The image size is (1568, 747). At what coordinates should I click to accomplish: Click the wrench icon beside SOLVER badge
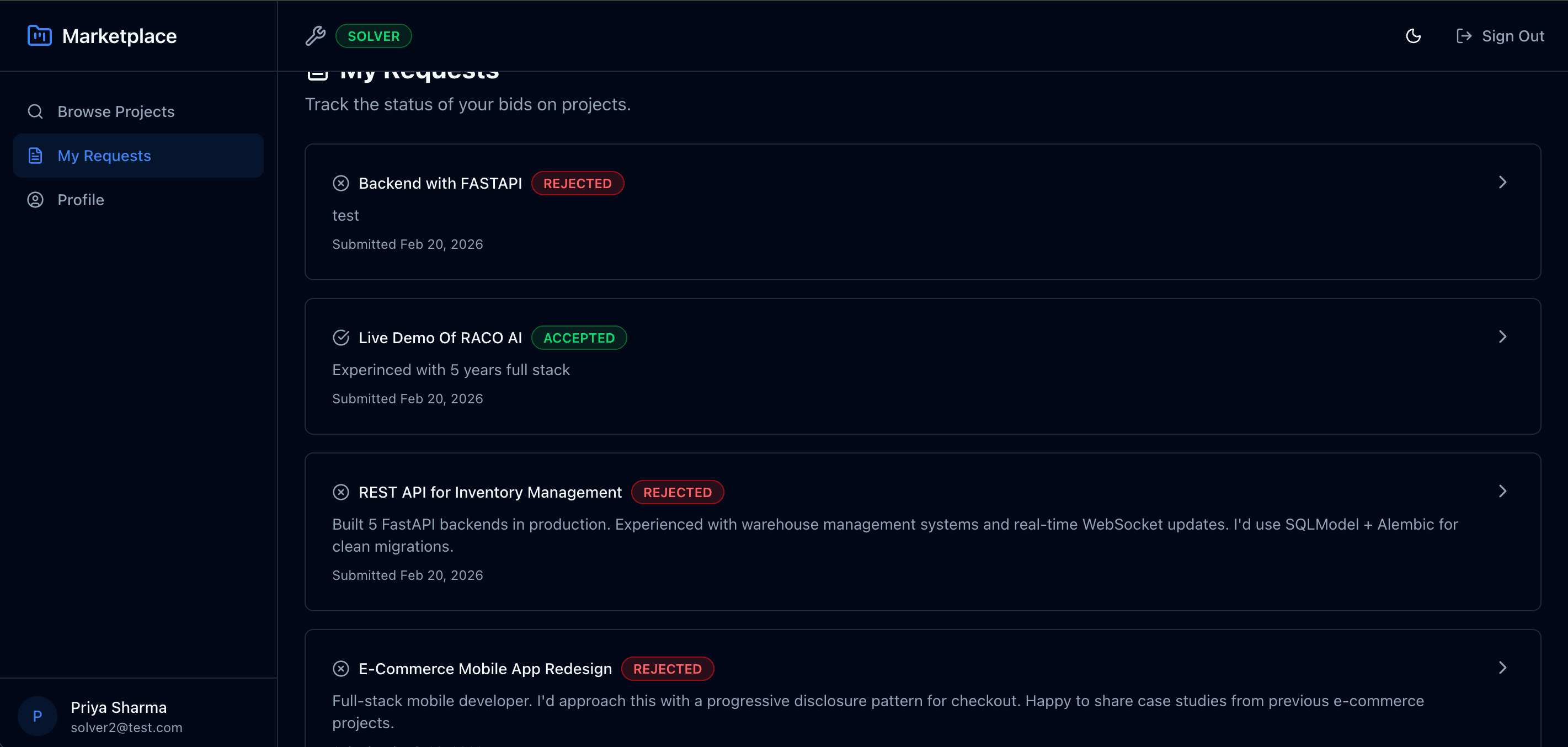click(315, 36)
